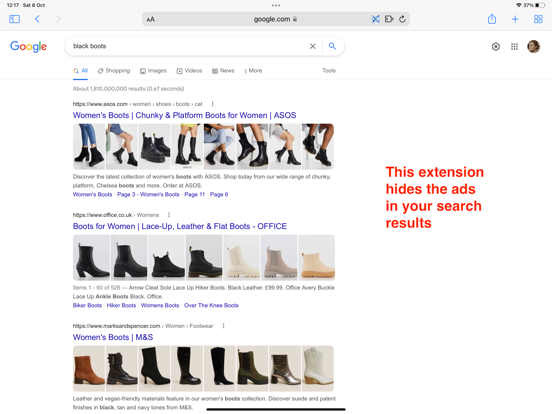This screenshot has height=414, width=552.
Task: Open the OFFICE Boots for Women result title
Action: coord(180,226)
